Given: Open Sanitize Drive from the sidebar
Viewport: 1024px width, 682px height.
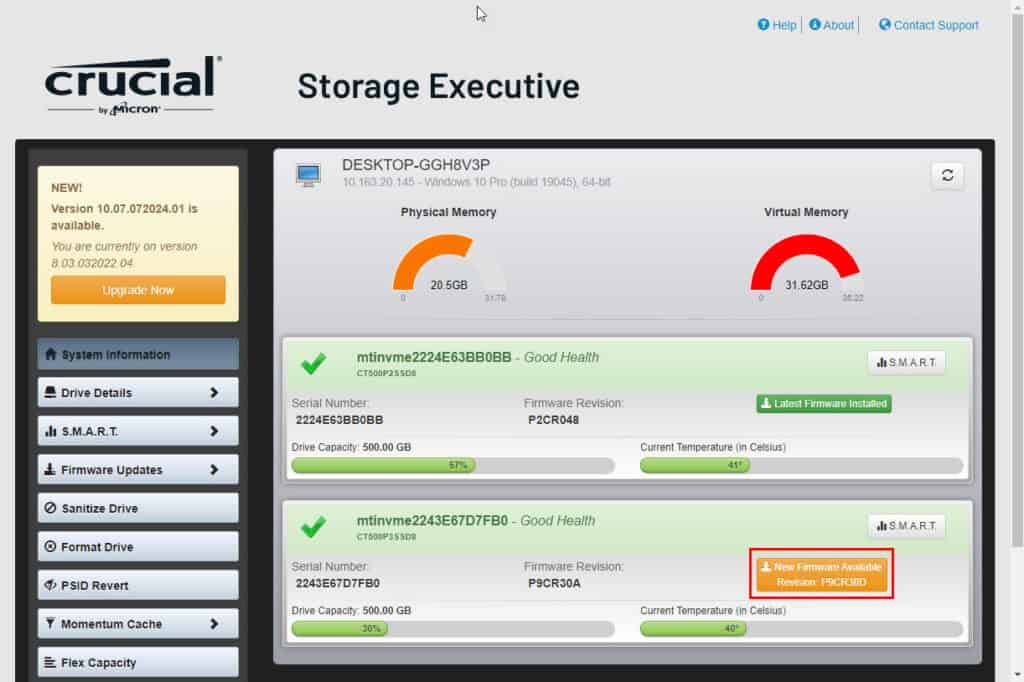Looking at the screenshot, I should [x=138, y=508].
